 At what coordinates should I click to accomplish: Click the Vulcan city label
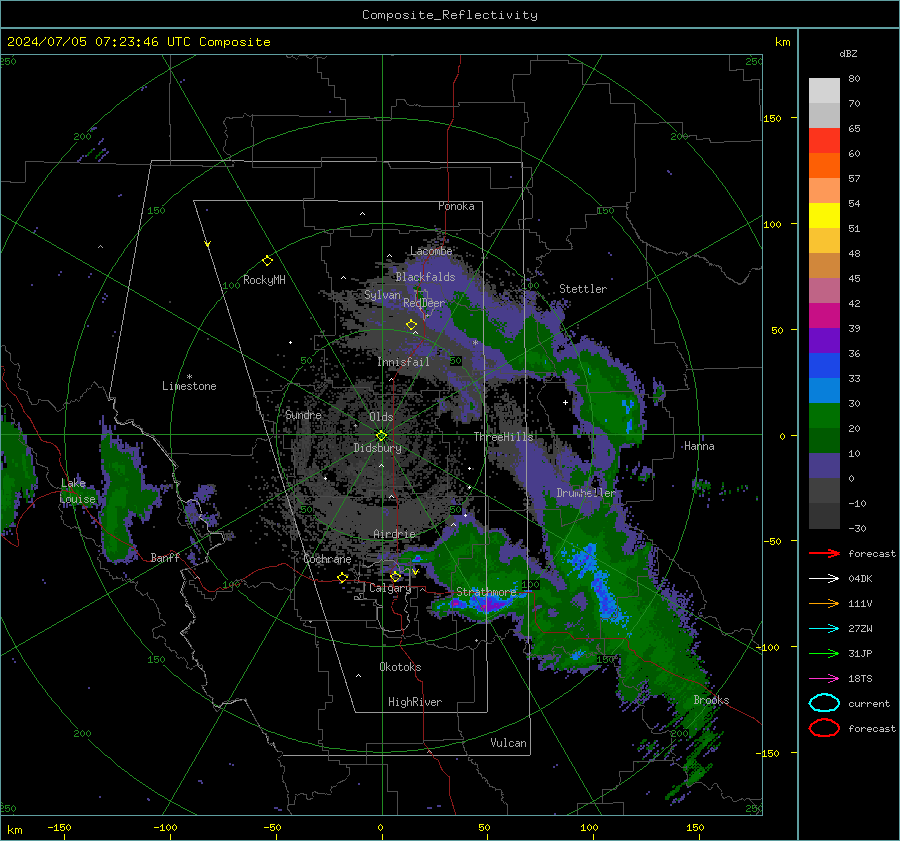tap(508, 743)
